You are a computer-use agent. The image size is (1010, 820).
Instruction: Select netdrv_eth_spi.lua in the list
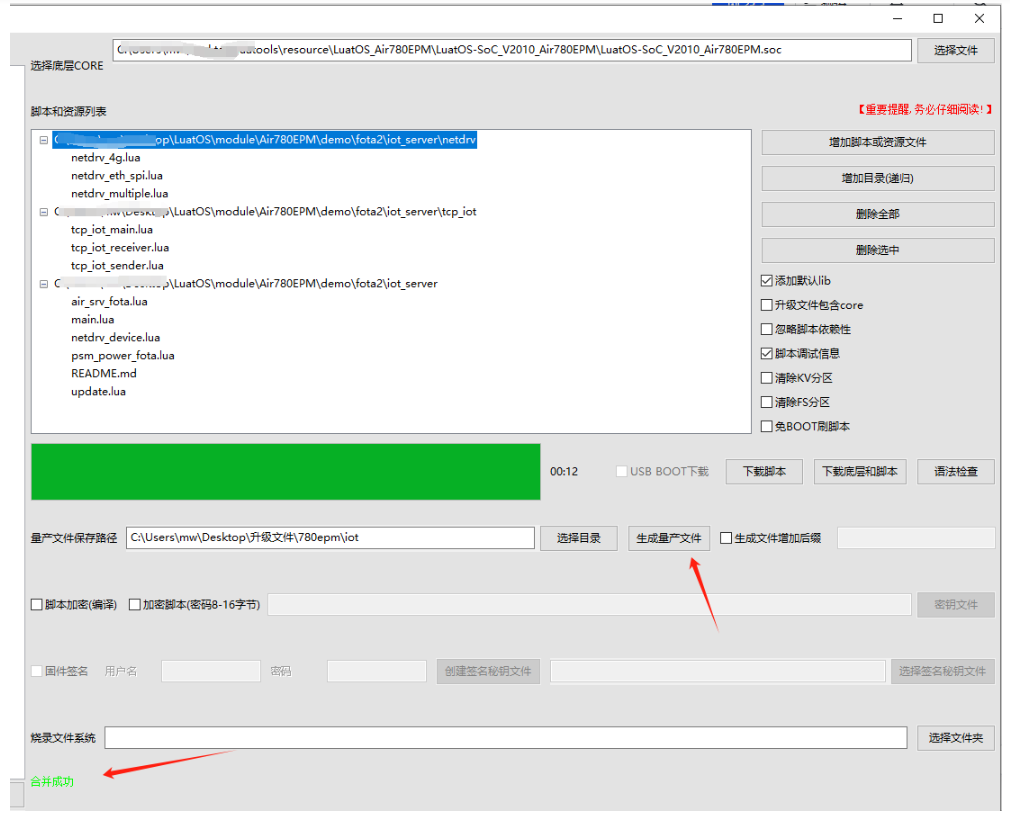[x=117, y=176]
